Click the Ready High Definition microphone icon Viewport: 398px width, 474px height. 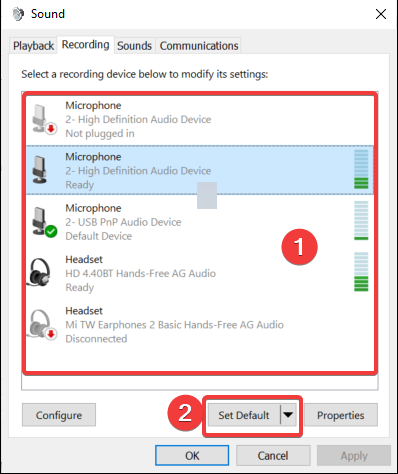click(40, 170)
